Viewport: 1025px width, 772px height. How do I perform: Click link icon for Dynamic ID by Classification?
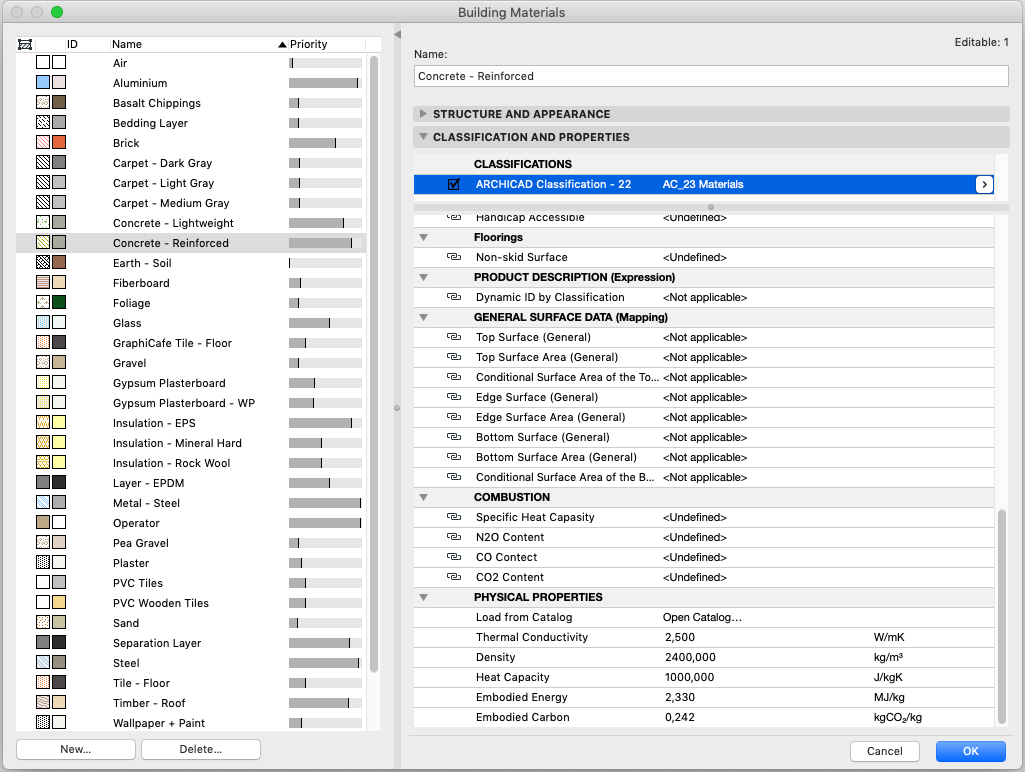pyautogui.click(x=454, y=297)
